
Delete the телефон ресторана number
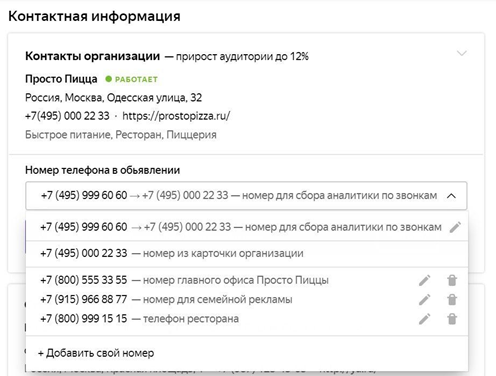coord(452,319)
